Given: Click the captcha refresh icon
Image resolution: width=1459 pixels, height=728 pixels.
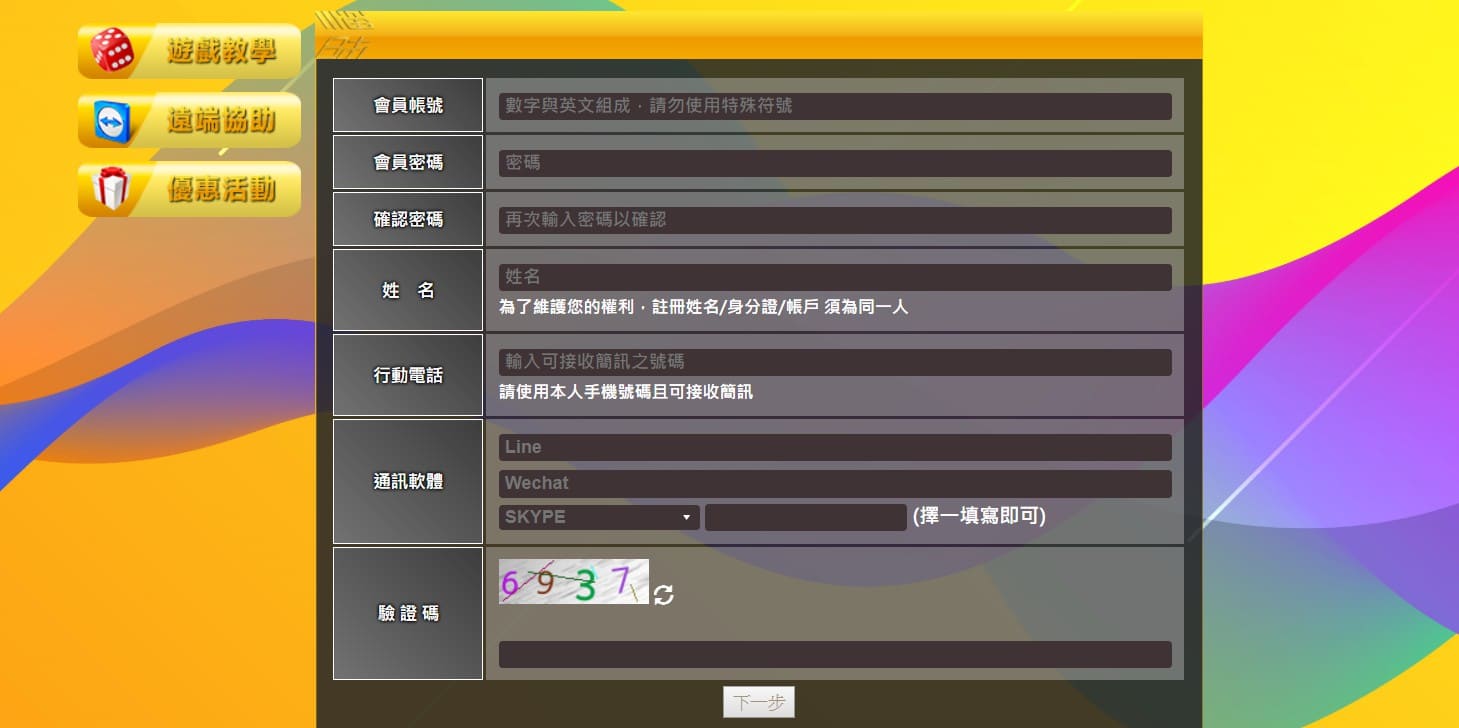Looking at the screenshot, I should point(663,595).
